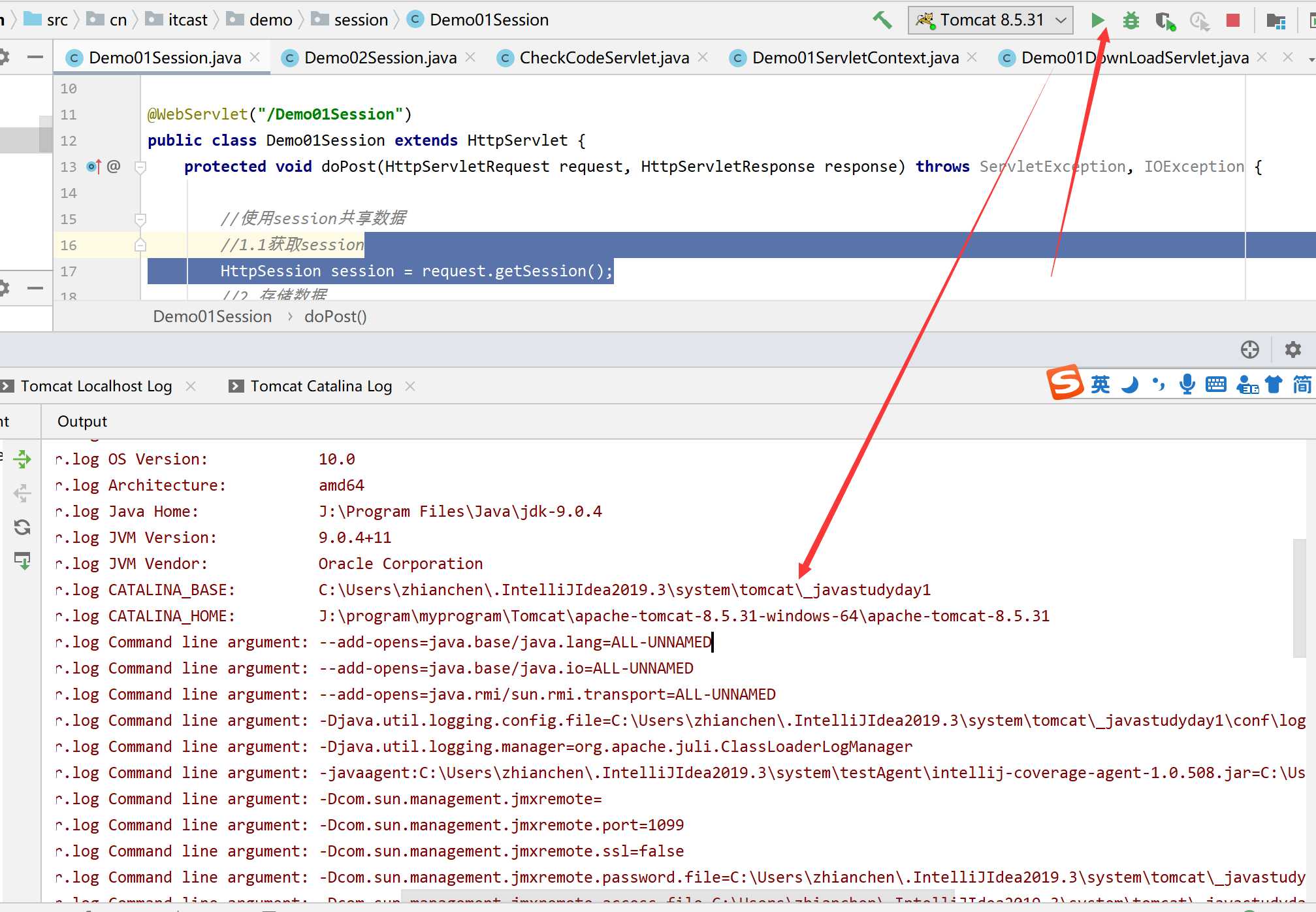Click the @ annotation gutter icon on line 13

click(114, 167)
